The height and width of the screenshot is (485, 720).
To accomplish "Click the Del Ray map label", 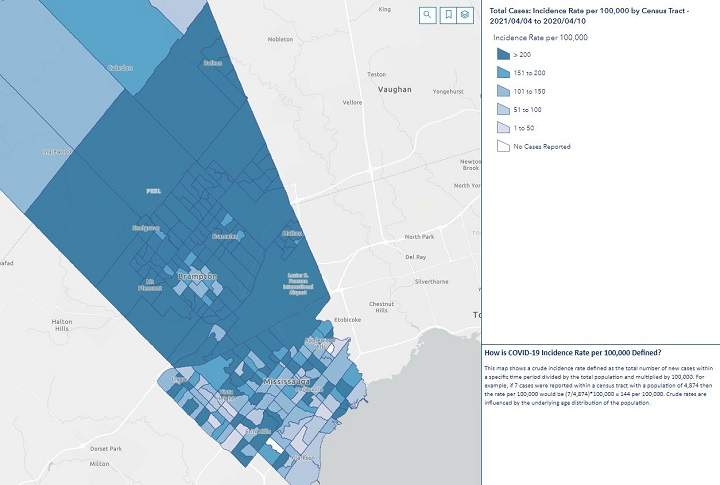I will [x=416, y=257].
